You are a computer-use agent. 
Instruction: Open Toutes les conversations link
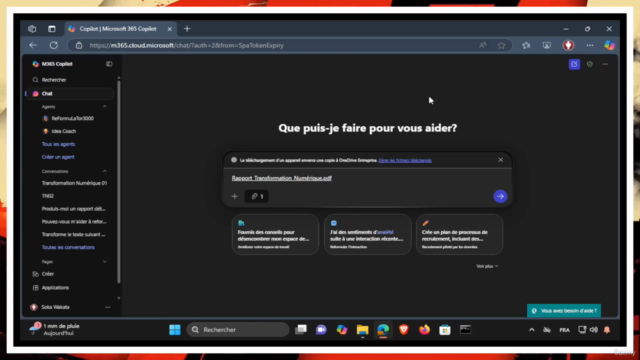(x=68, y=247)
